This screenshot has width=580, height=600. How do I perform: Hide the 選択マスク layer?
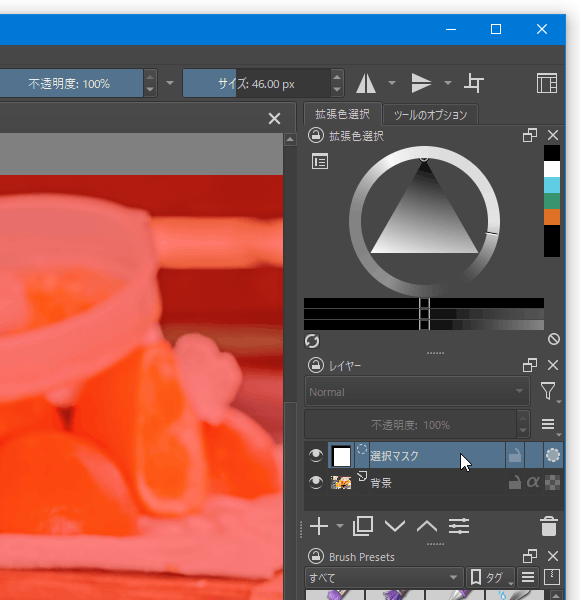[316, 455]
